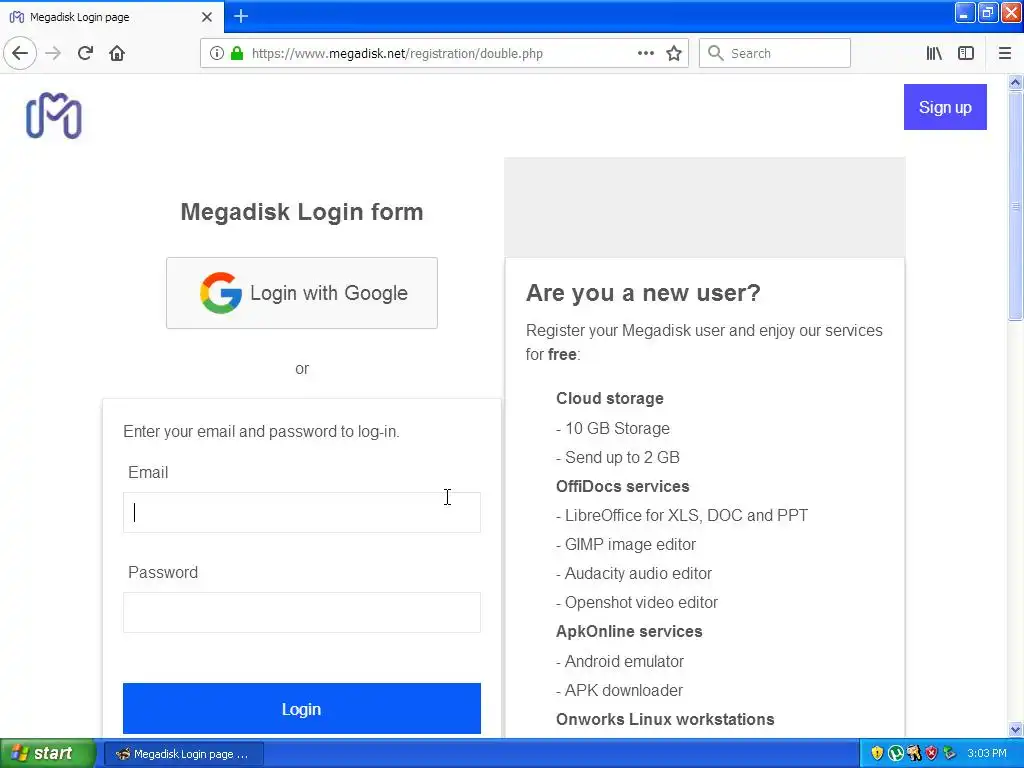The height and width of the screenshot is (768, 1024).
Task: Click the 'Are you a new user?' heading
Action: pyautogui.click(x=643, y=293)
